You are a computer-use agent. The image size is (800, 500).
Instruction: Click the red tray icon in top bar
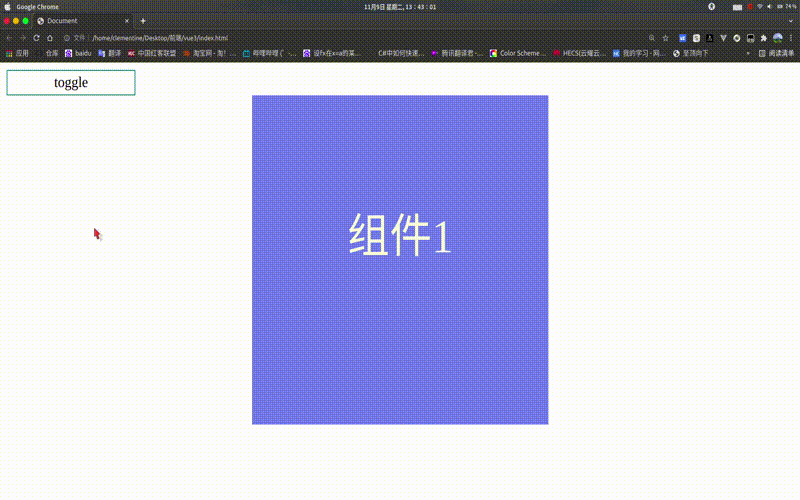[x=751, y=7]
